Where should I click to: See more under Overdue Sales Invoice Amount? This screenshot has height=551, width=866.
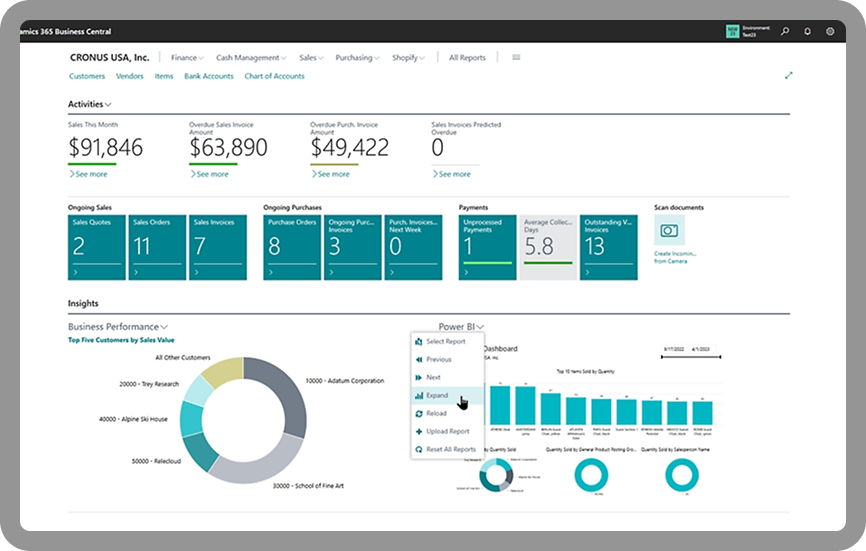[209, 174]
